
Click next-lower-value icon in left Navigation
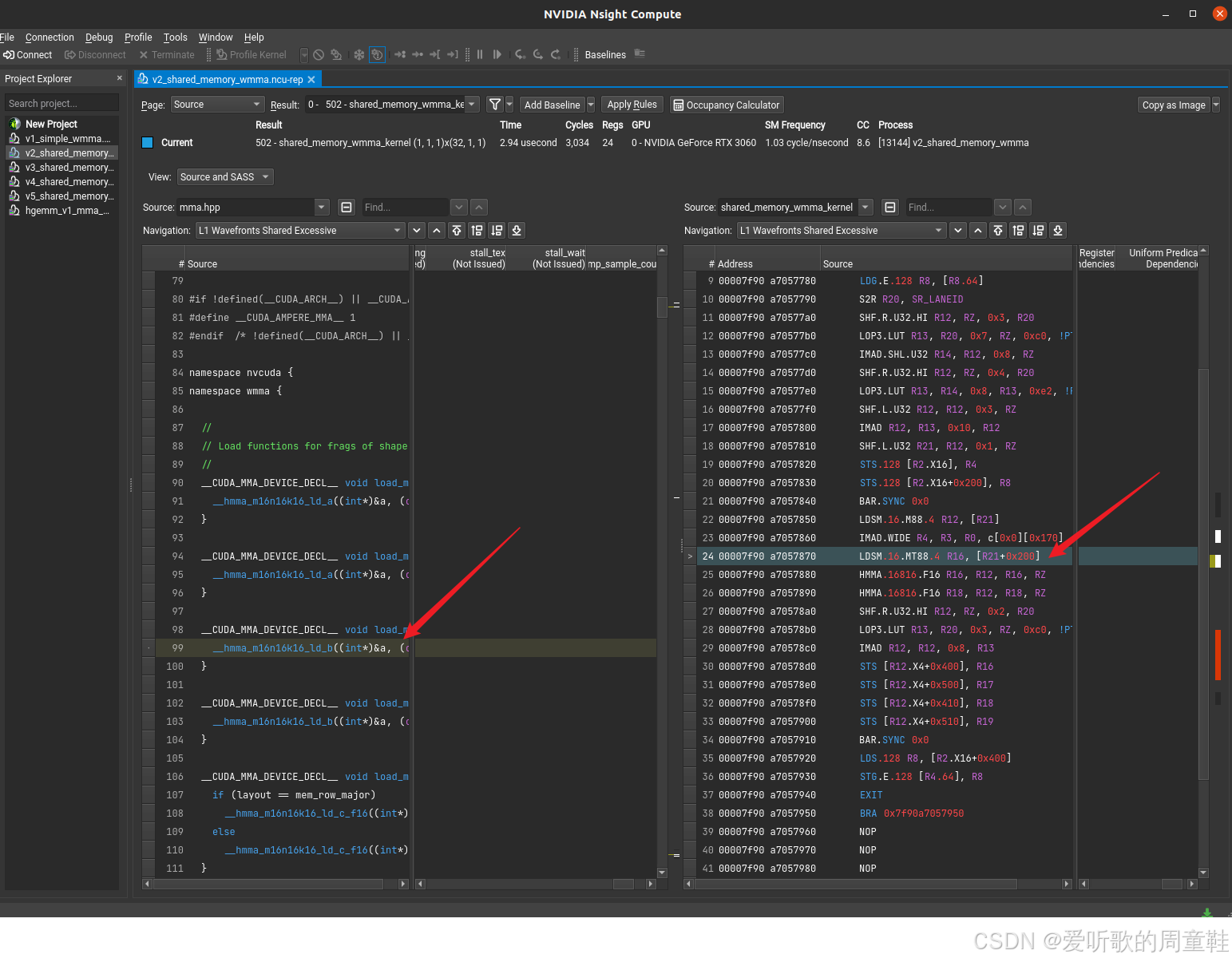click(x=497, y=231)
